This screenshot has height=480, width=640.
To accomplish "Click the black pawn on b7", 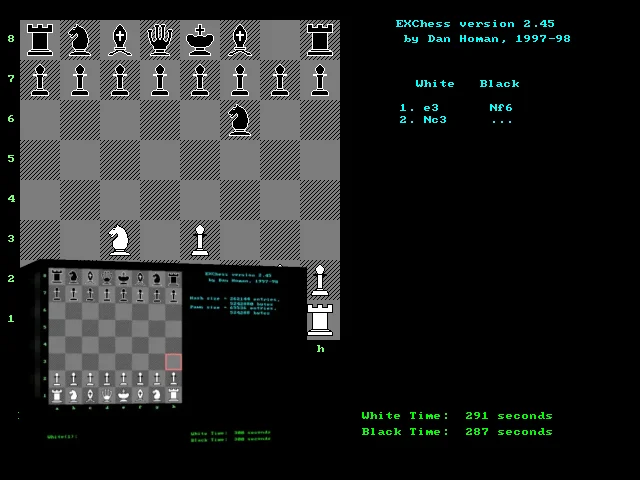I will tap(80, 80).
